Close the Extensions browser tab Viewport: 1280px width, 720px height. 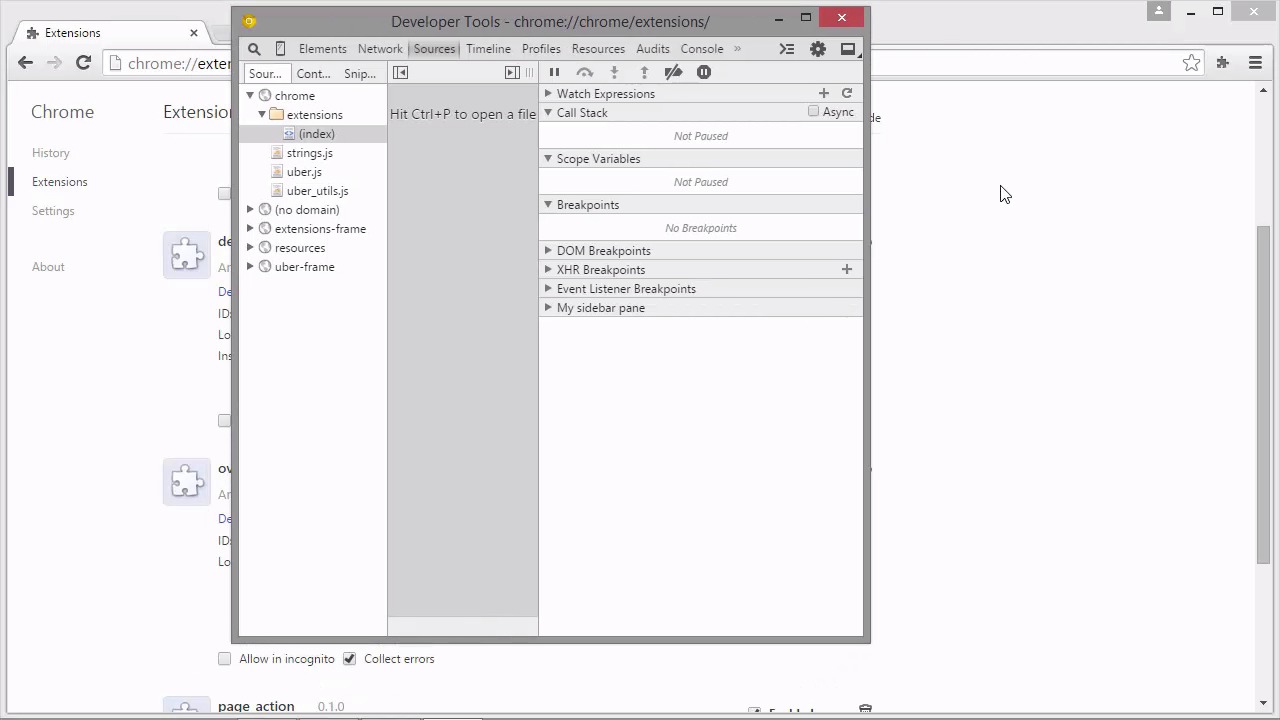[193, 33]
